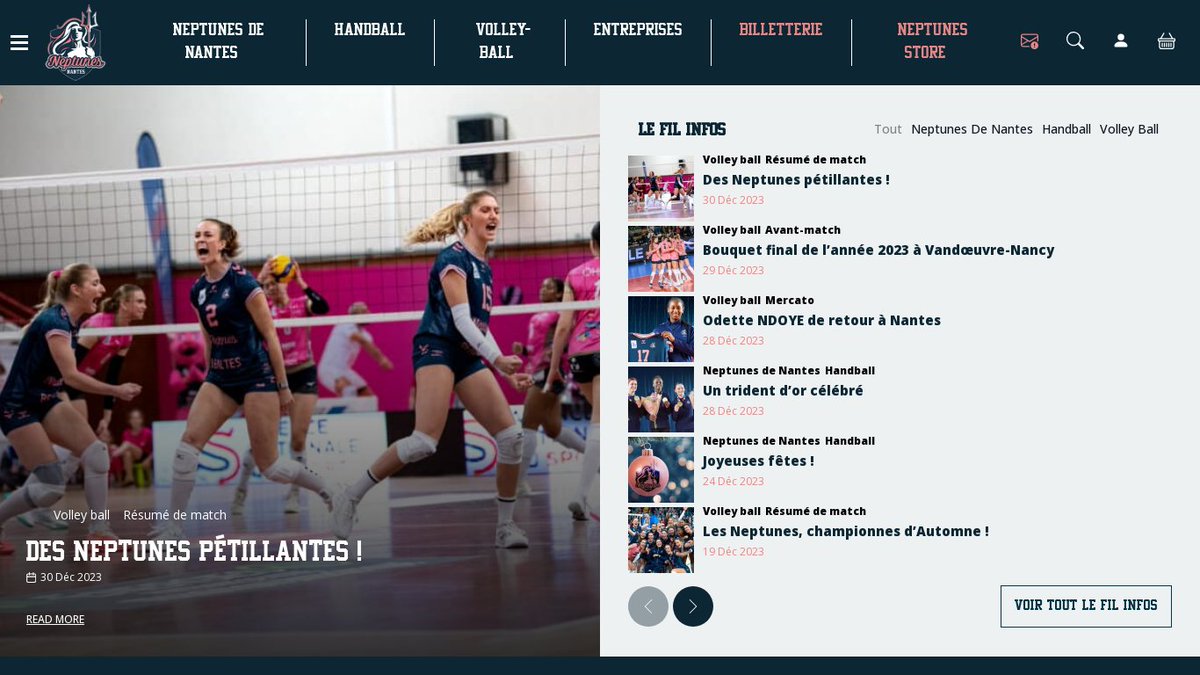Open the shopping basket icon
Image resolution: width=1200 pixels, height=675 pixels.
(x=1166, y=40)
